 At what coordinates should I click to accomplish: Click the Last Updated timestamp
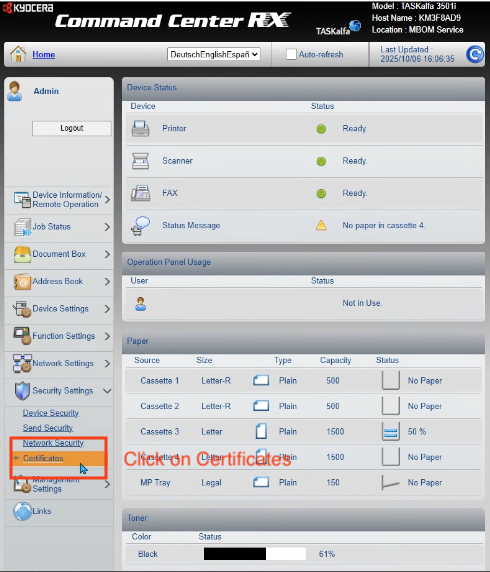click(x=417, y=59)
